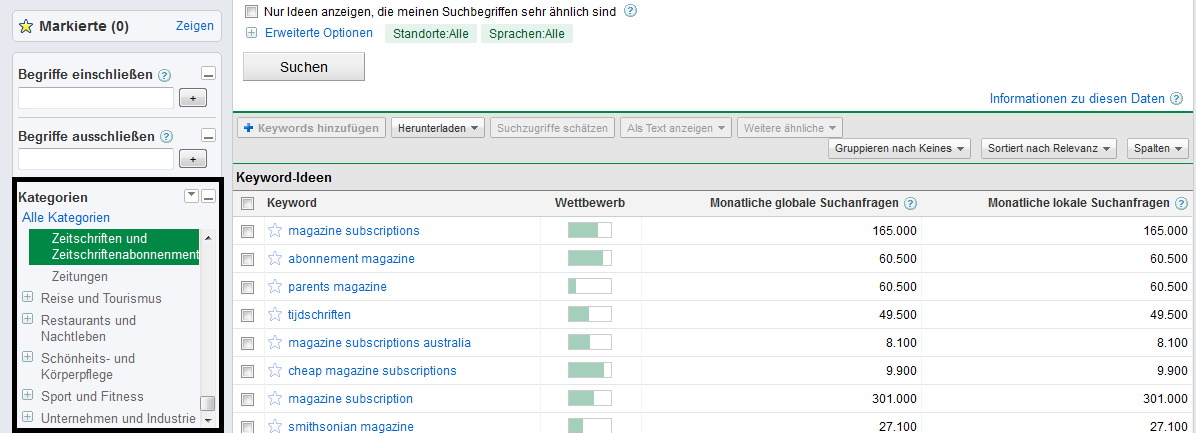Open help icon next to similar ideas option
Viewport: 1196px width, 433px height.
pyautogui.click(x=630, y=11)
